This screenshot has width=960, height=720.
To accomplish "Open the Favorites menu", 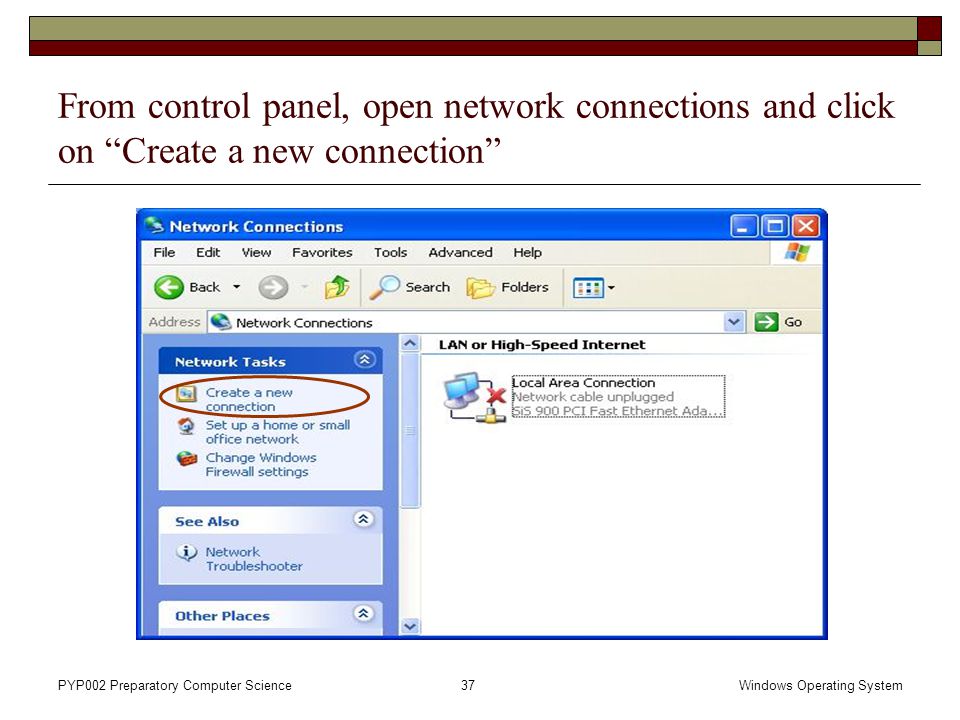I will pyautogui.click(x=323, y=252).
